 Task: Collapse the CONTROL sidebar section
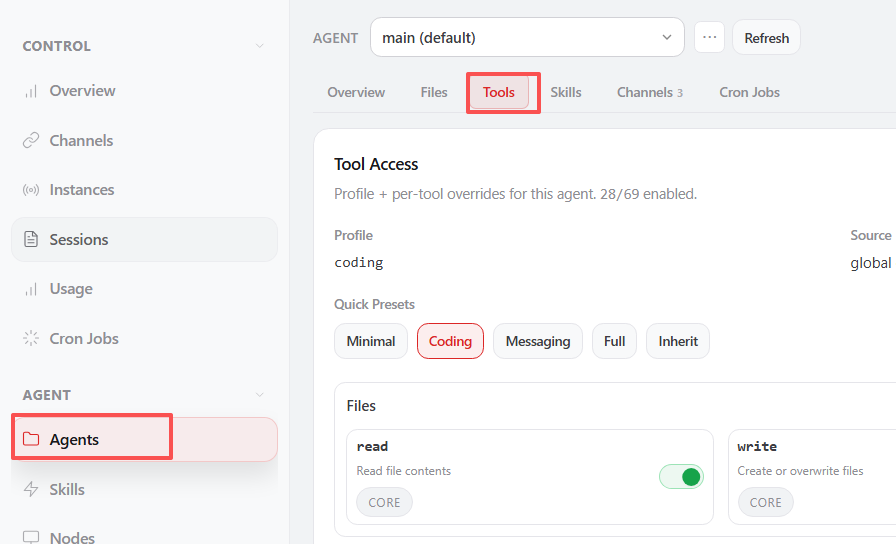(259, 46)
